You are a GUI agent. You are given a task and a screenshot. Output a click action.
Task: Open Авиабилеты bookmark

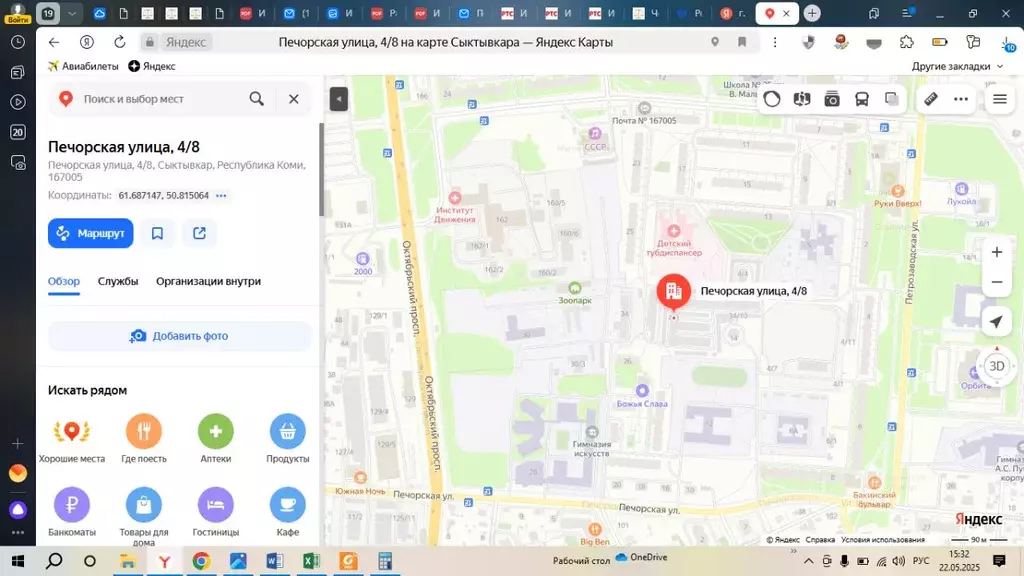[83, 66]
